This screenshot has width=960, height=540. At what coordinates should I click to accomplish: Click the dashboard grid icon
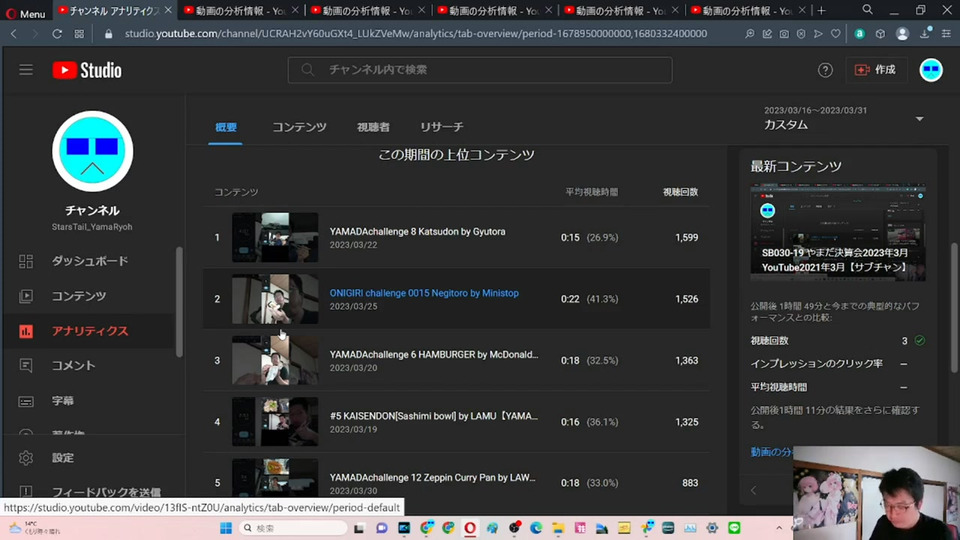pos(26,261)
